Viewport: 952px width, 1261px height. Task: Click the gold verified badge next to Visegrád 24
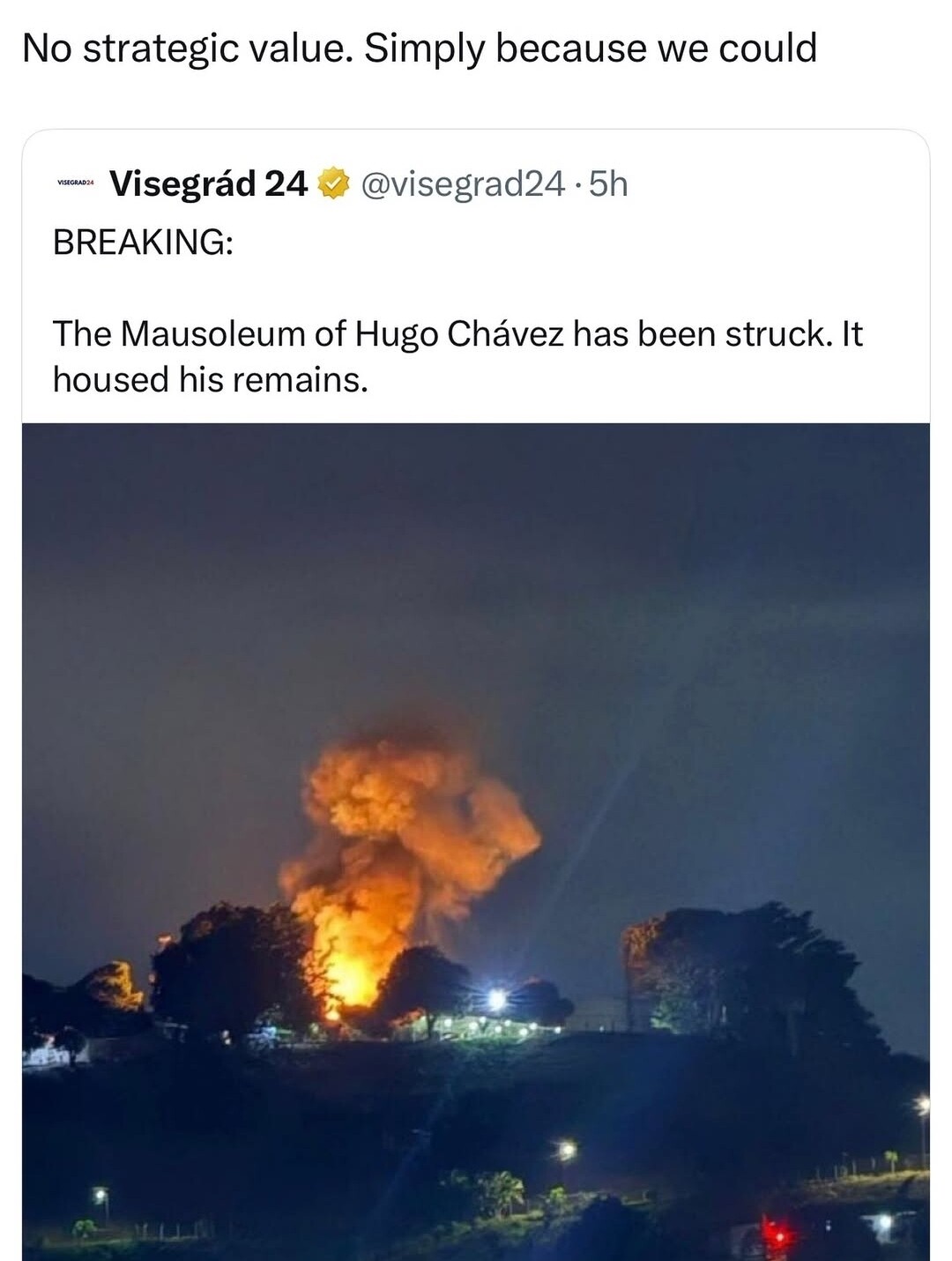click(333, 183)
